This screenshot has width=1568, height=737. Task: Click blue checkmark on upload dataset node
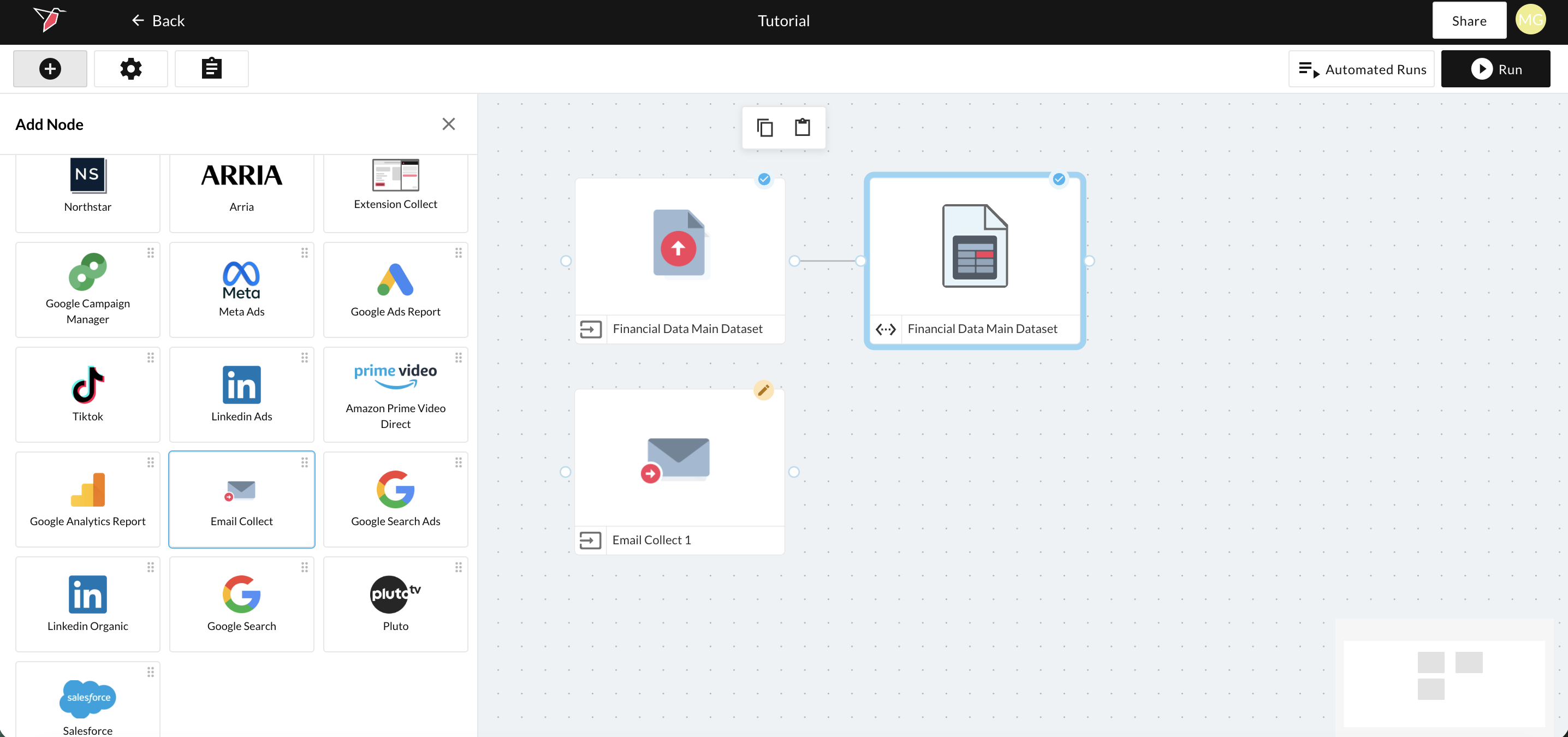[x=764, y=180]
